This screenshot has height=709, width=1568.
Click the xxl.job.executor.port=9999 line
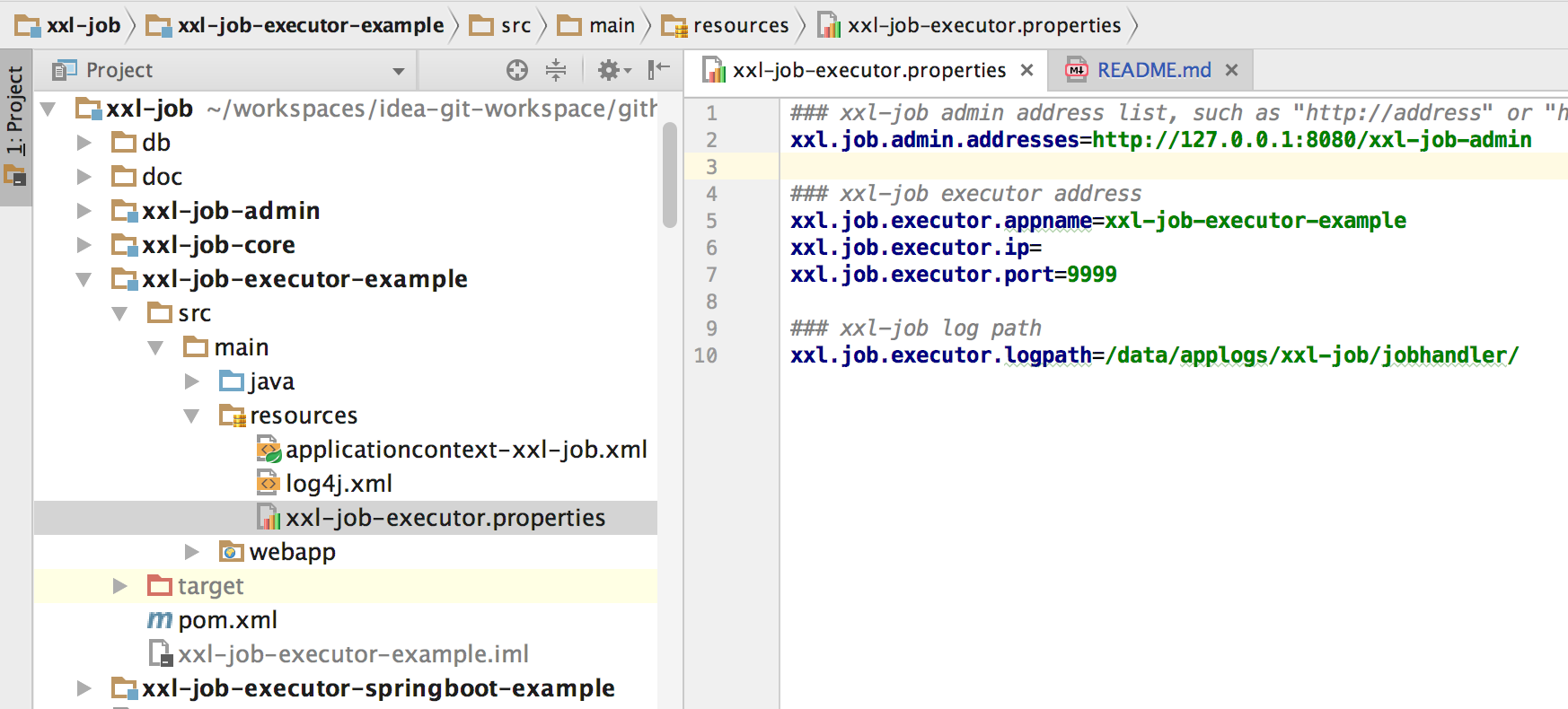(953, 275)
